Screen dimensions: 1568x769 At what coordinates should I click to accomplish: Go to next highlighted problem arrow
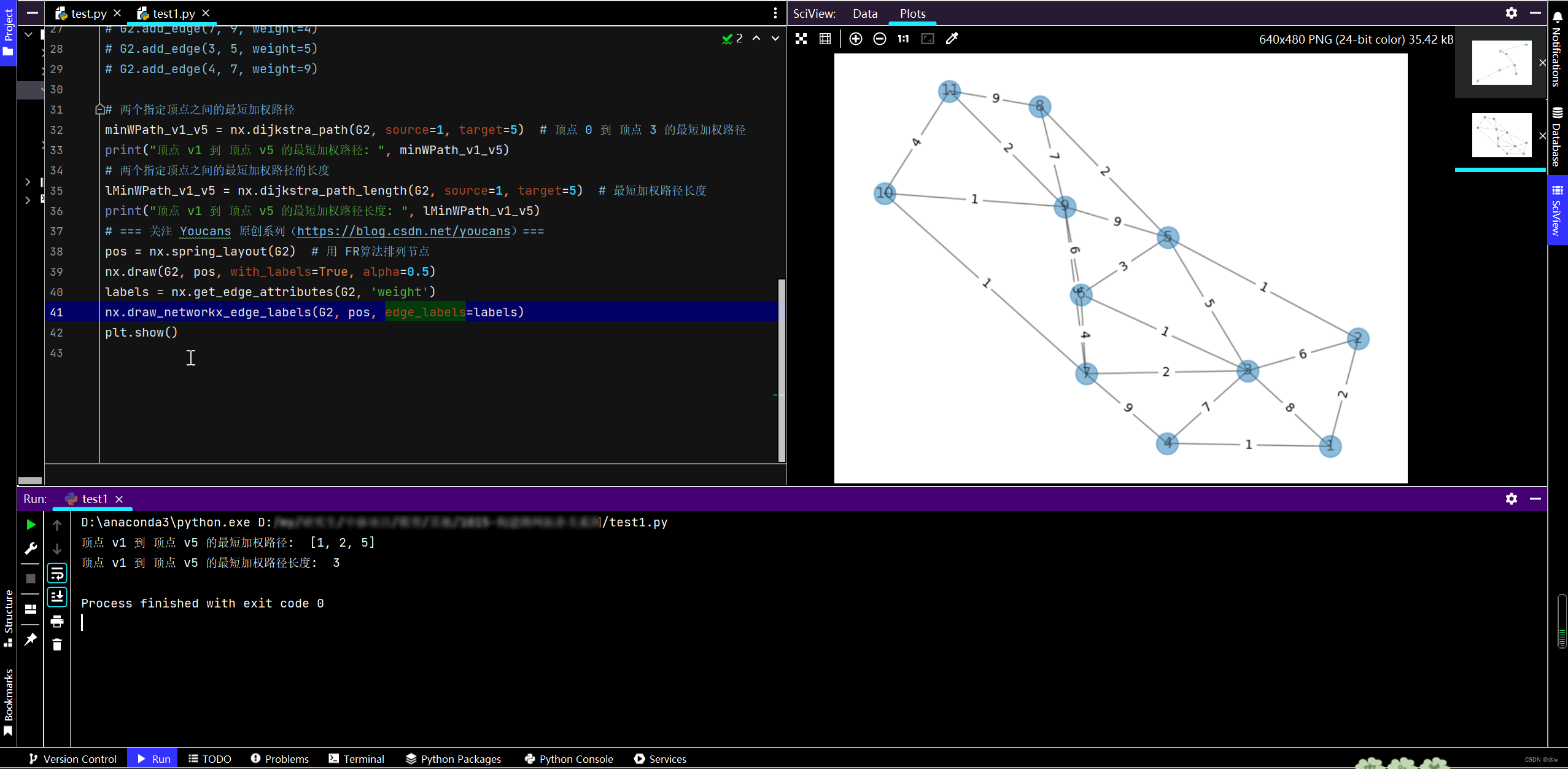(x=775, y=38)
